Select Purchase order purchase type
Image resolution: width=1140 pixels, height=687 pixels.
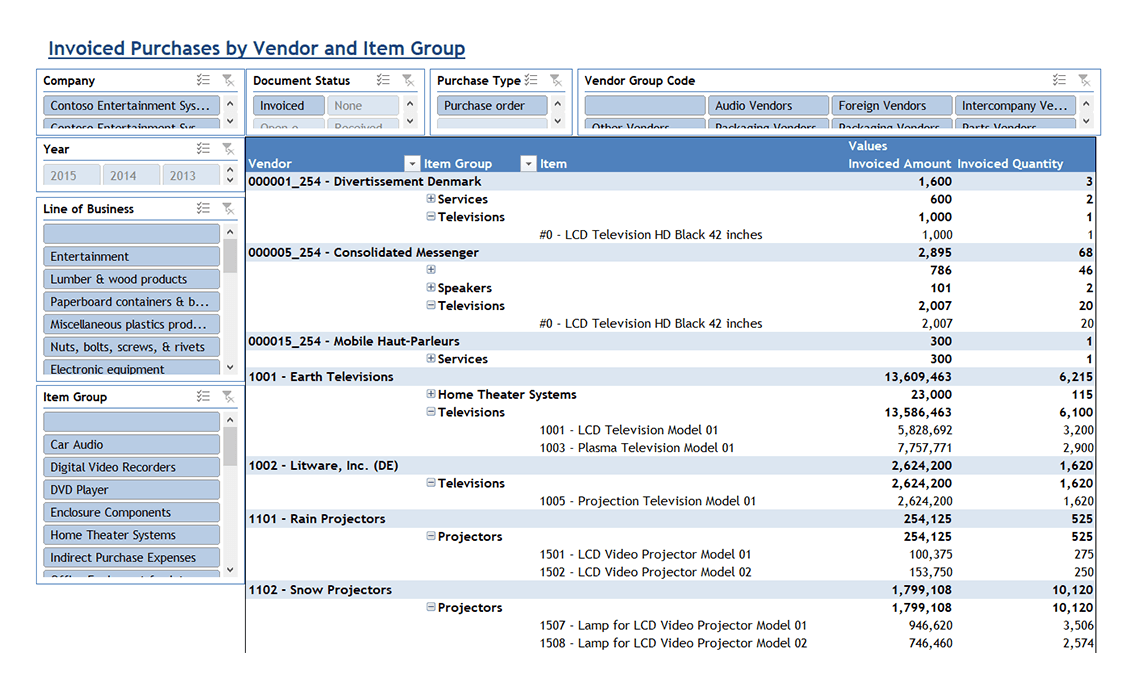[492, 105]
